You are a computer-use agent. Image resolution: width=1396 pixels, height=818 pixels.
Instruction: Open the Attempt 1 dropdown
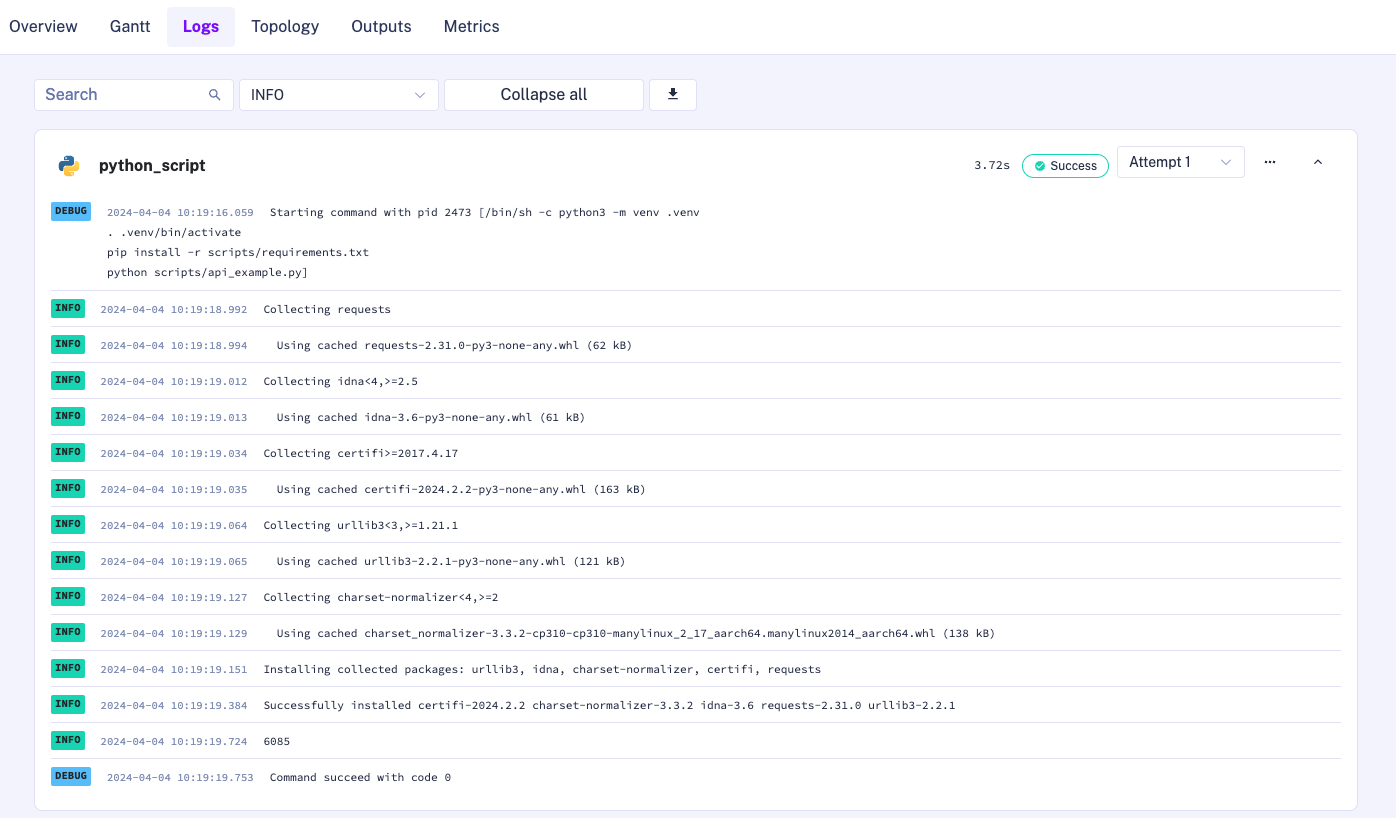point(1180,161)
